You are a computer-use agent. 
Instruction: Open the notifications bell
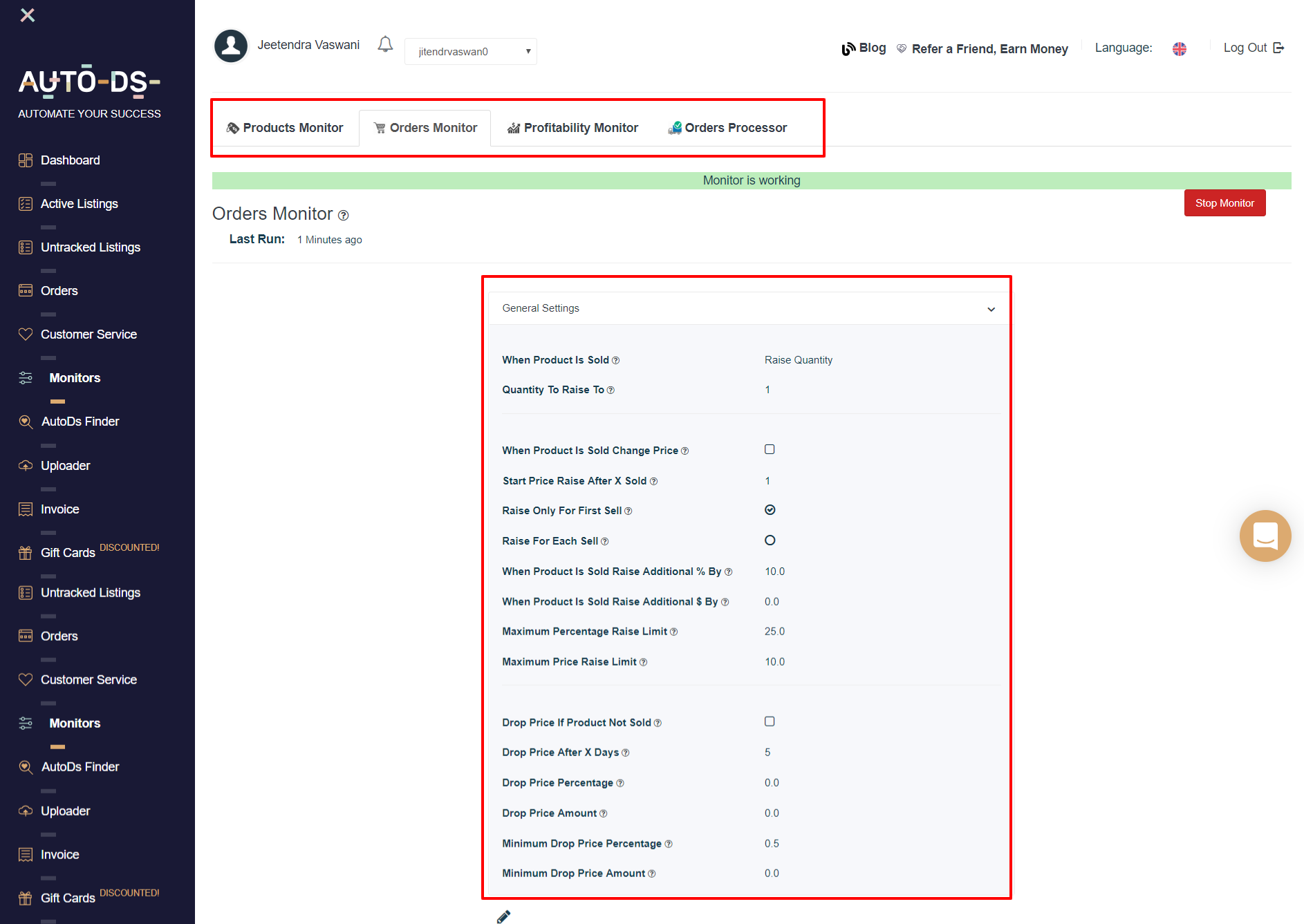385,44
